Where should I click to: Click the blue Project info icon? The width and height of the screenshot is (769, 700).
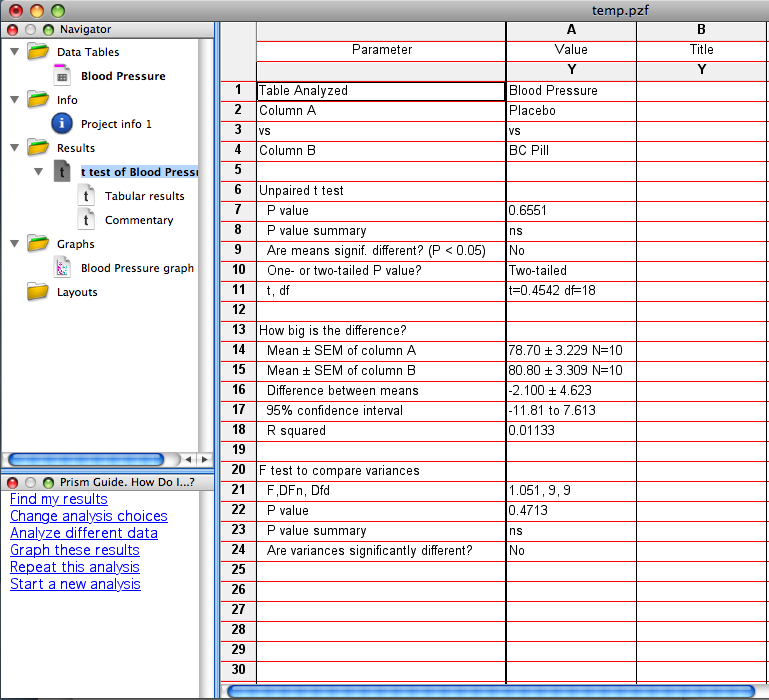point(62,123)
